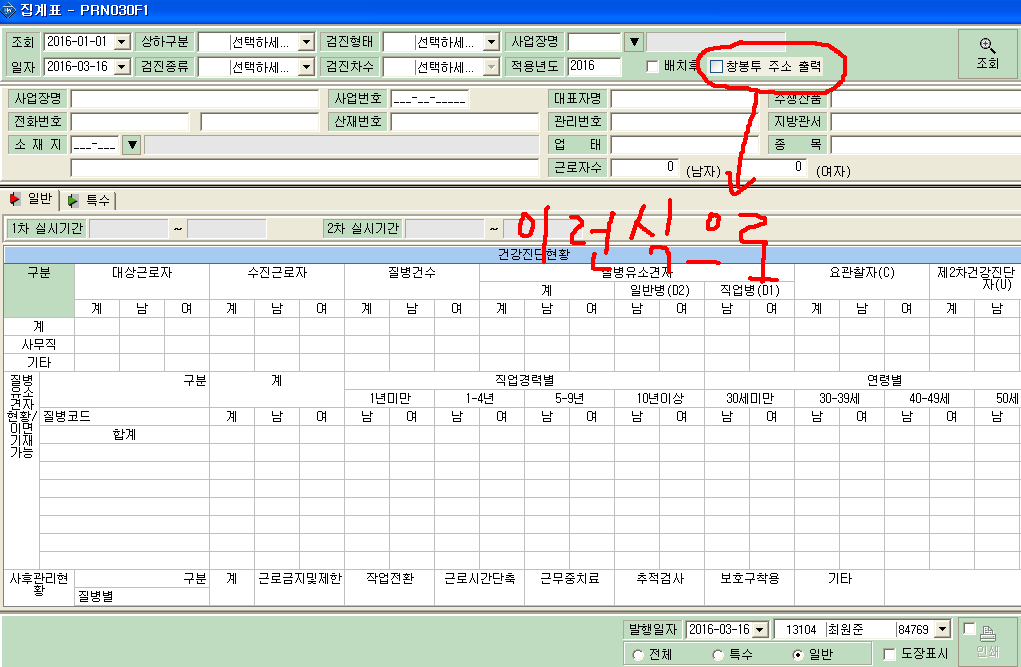This screenshot has width=1021, height=667.
Task: Select the 특수 radio button at bottom
Action: tap(718, 655)
